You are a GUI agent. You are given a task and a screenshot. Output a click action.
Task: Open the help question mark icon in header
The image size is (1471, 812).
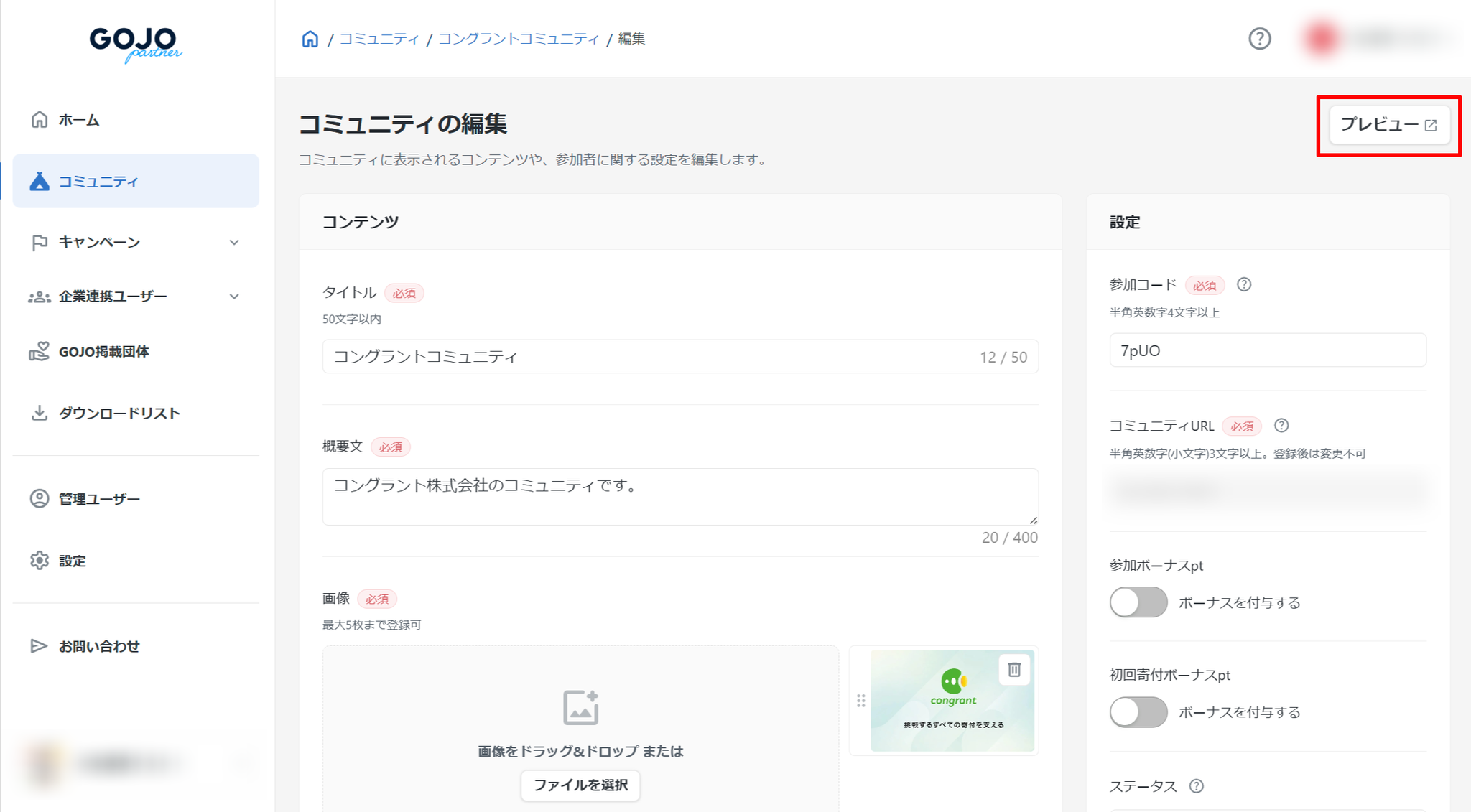point(1259,39)
